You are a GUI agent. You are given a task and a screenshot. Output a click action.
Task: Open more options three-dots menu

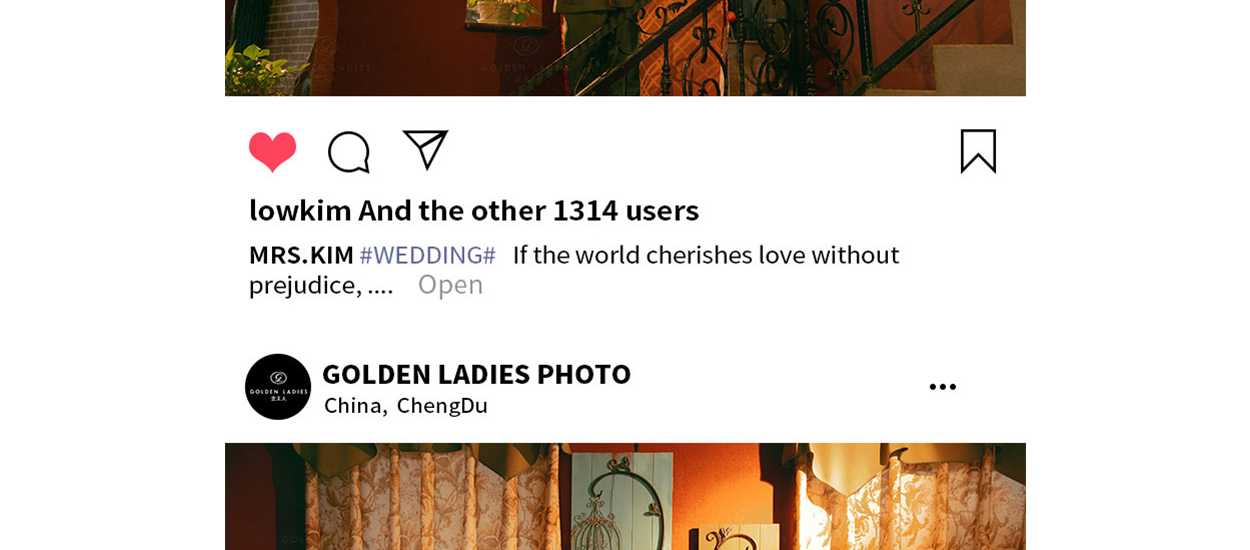coord(942,387)
